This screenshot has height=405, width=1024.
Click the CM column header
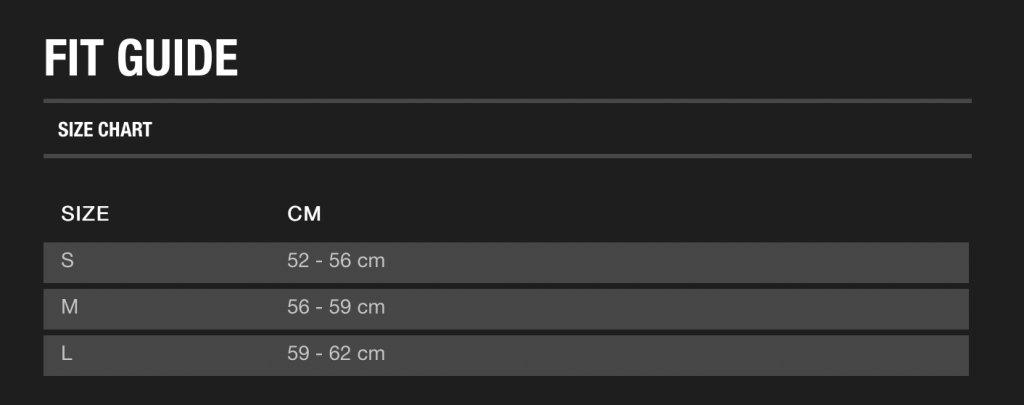[304, 214]
